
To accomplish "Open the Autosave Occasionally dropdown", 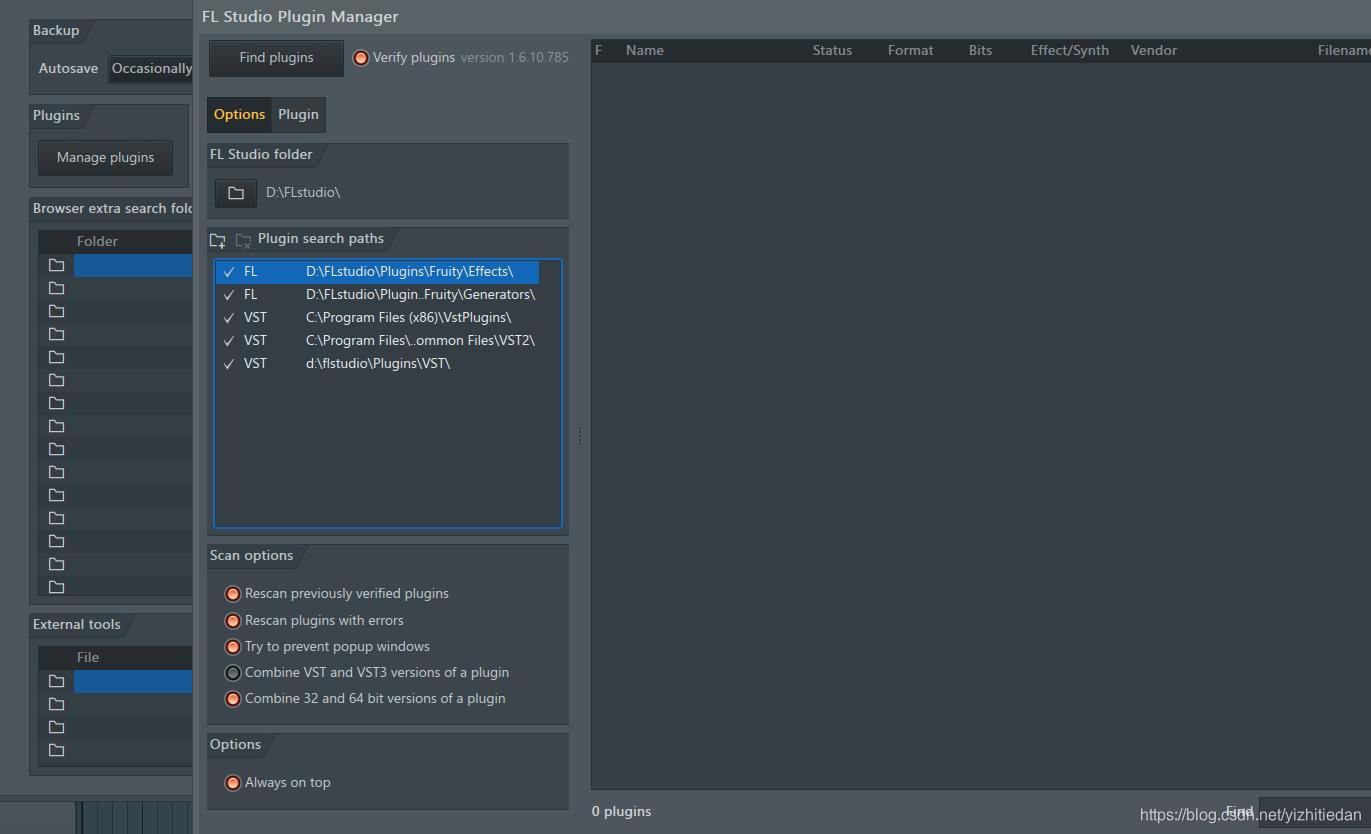I will click(150, 69).
